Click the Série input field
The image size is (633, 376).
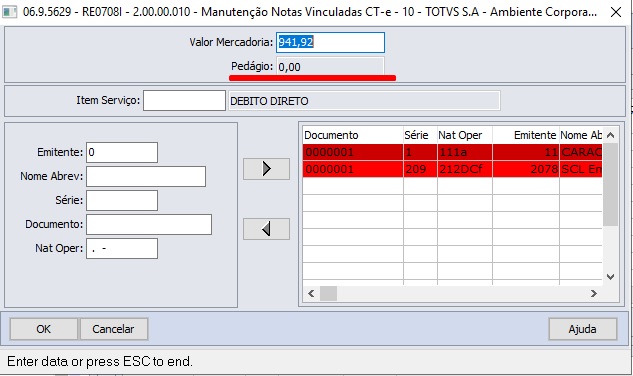122,200
